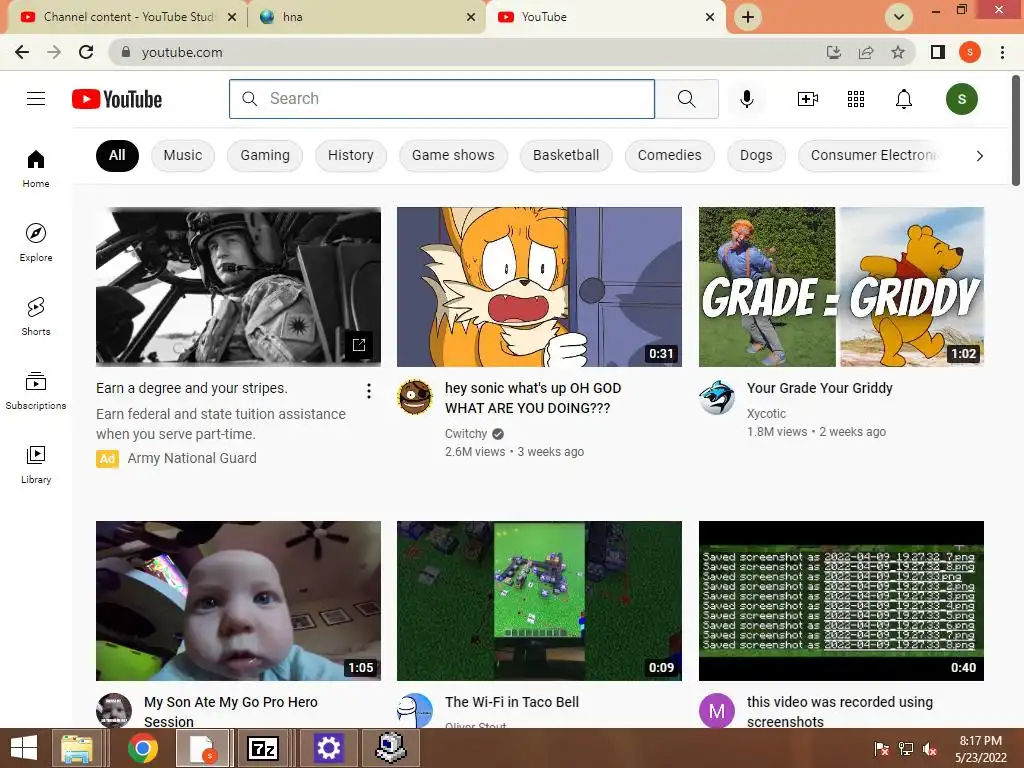Bookmark this page with star icon
This screenshot has width=1024, height=768.
click(x=898, y=52)
